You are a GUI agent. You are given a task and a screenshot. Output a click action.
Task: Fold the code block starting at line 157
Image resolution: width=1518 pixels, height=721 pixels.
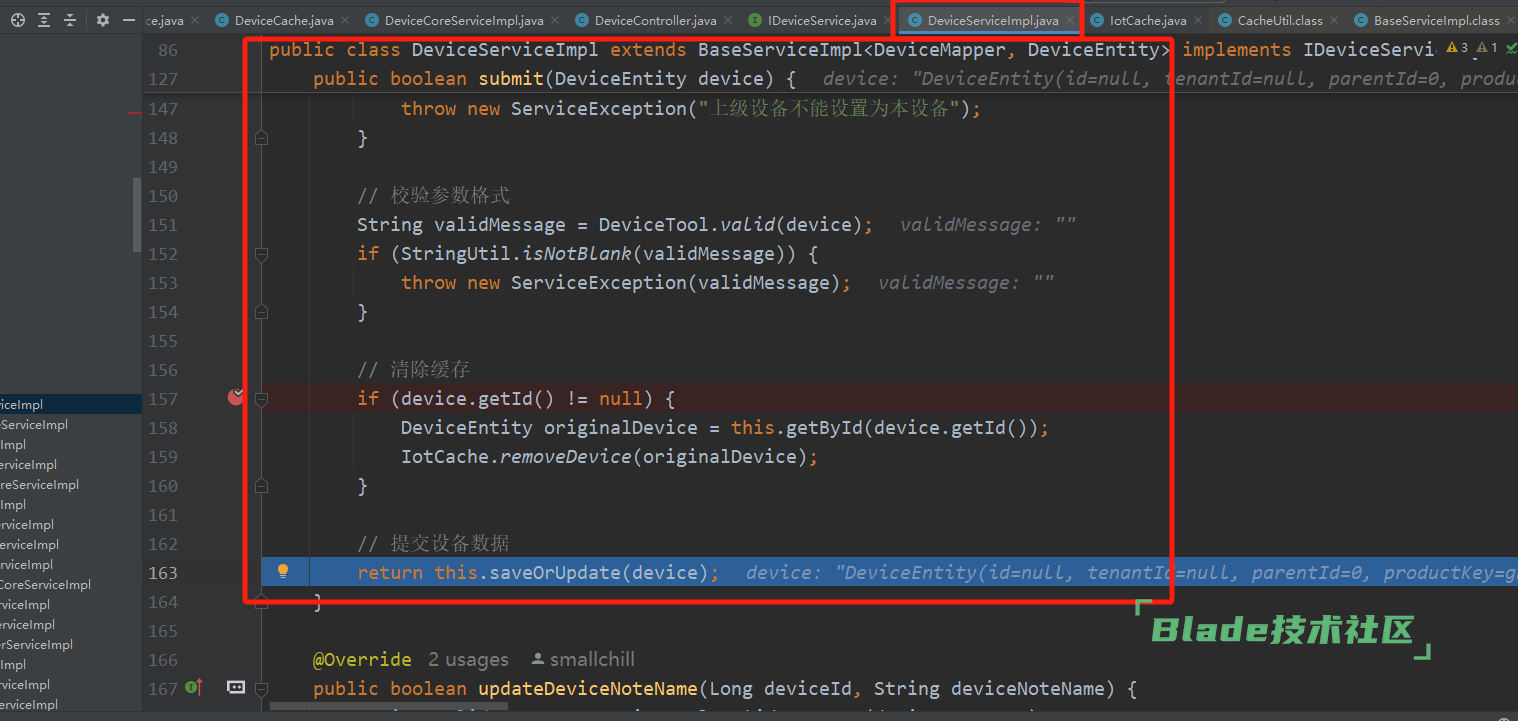pyautogui.click(x=262, y=399)
